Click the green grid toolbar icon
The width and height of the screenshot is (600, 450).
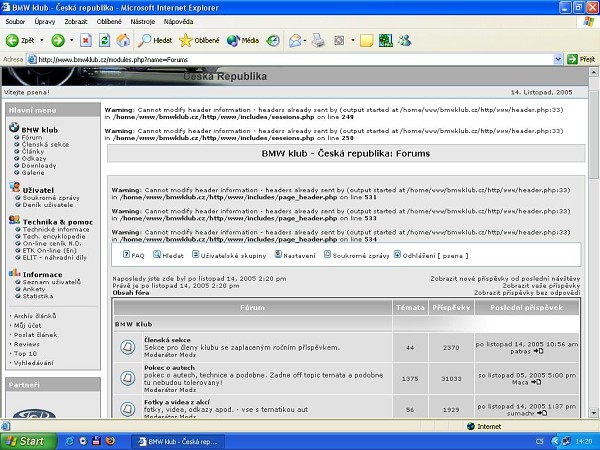click(x=385, y=40)
